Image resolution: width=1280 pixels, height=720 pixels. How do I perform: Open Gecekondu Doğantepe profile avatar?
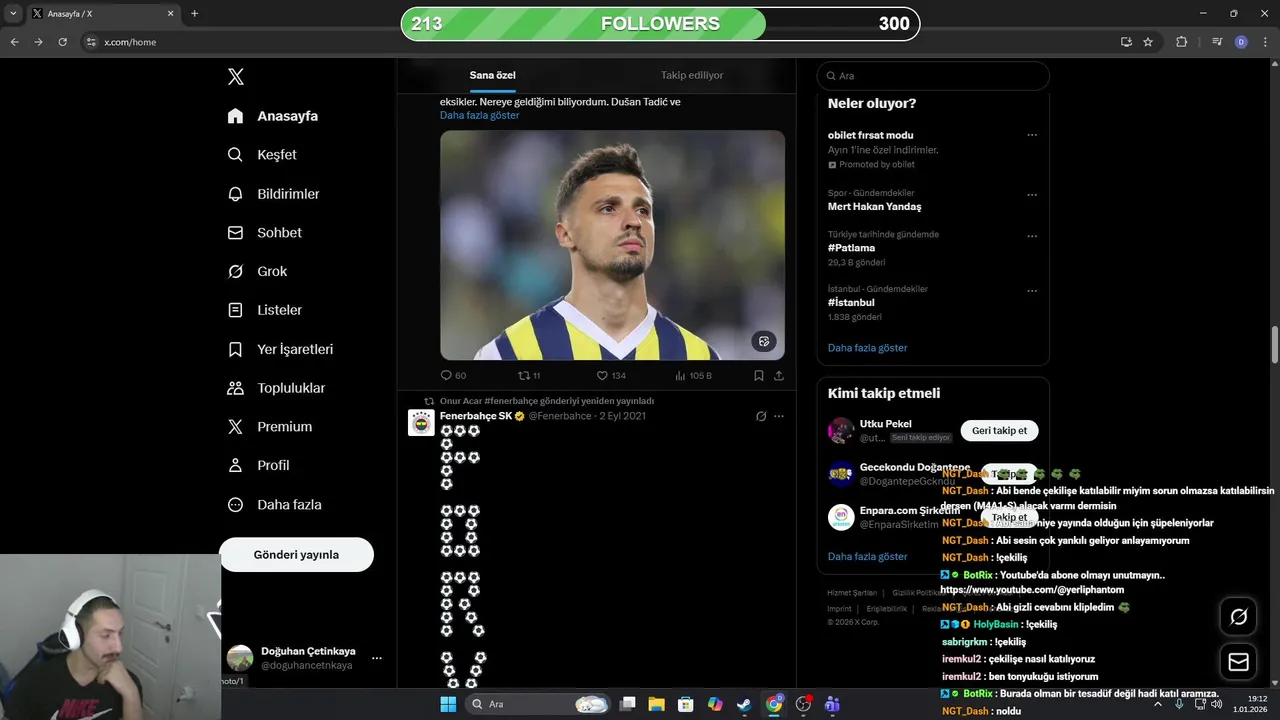coord(841,474)
